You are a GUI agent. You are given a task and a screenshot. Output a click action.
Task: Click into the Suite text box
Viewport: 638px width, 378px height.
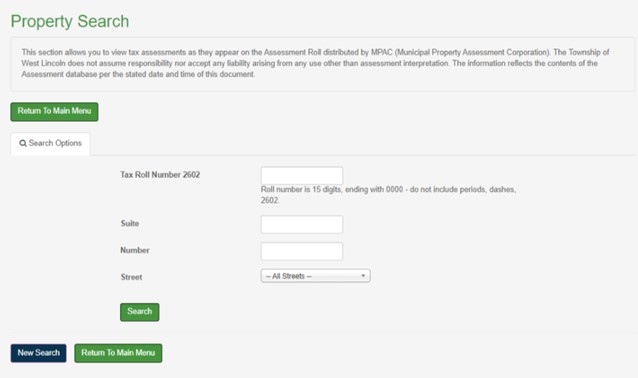click(x=302, y=225)
